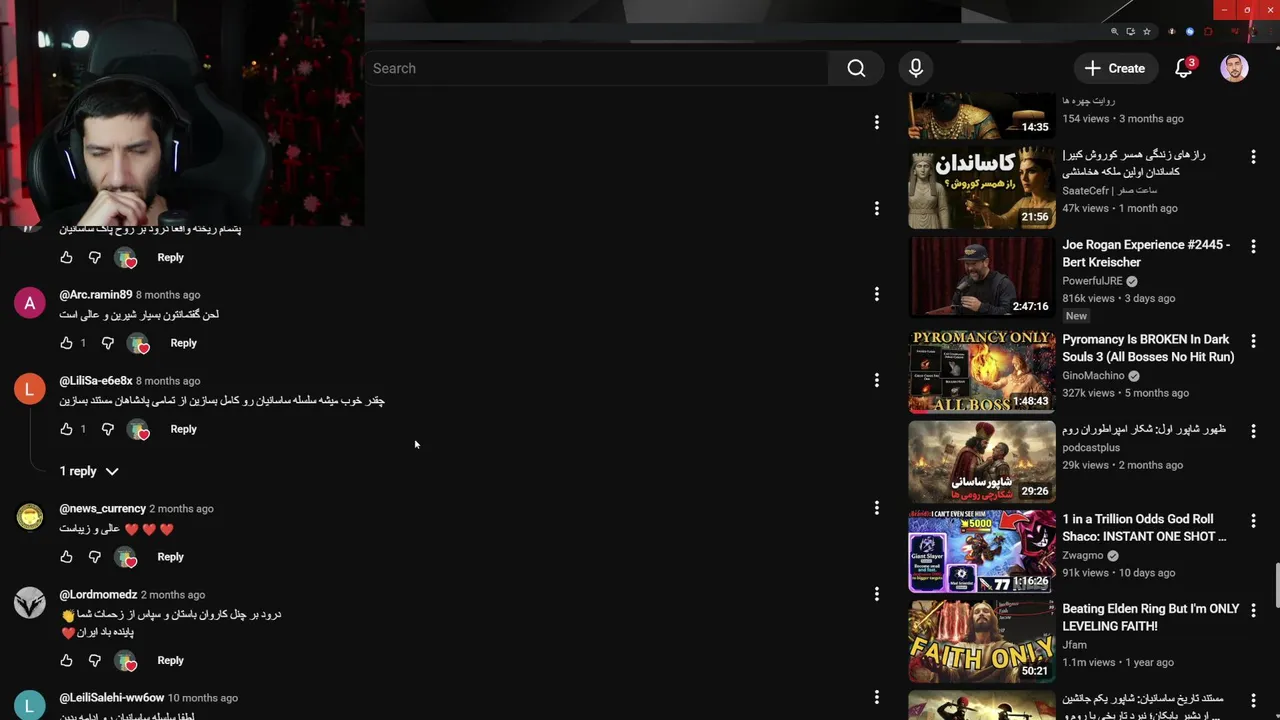Like the @news_currency comment
Screen dimensions: 1280x720
(67, 557)
